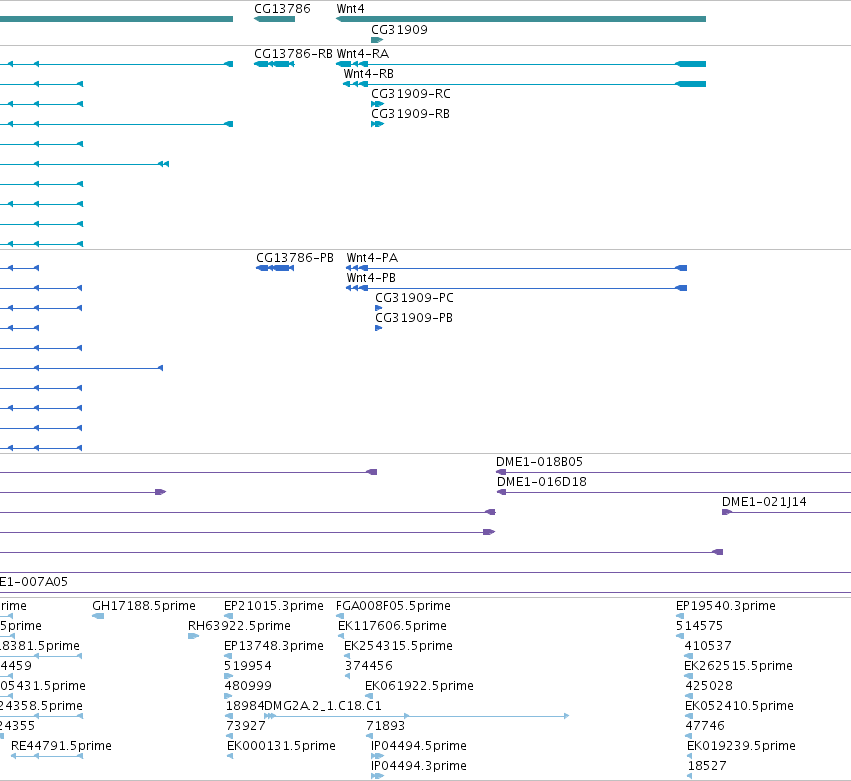The image size is (851, 781).
Task: Click the RE44791.5prime EST label
Action: pos(61,746)
